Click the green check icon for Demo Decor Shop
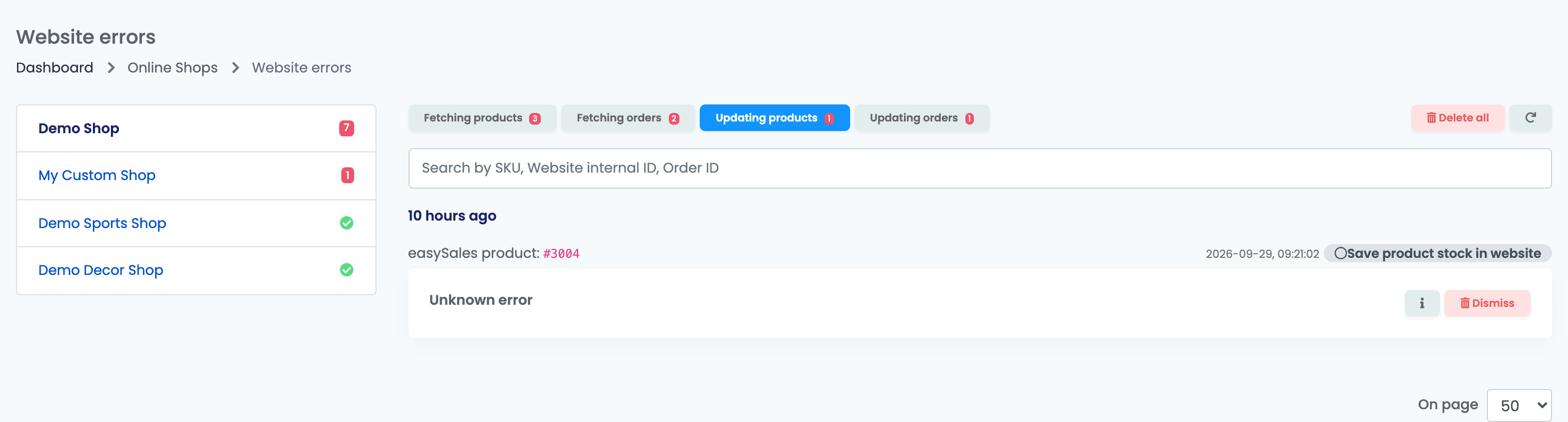This screenshot has width=1568, height=422. [346, 270]
